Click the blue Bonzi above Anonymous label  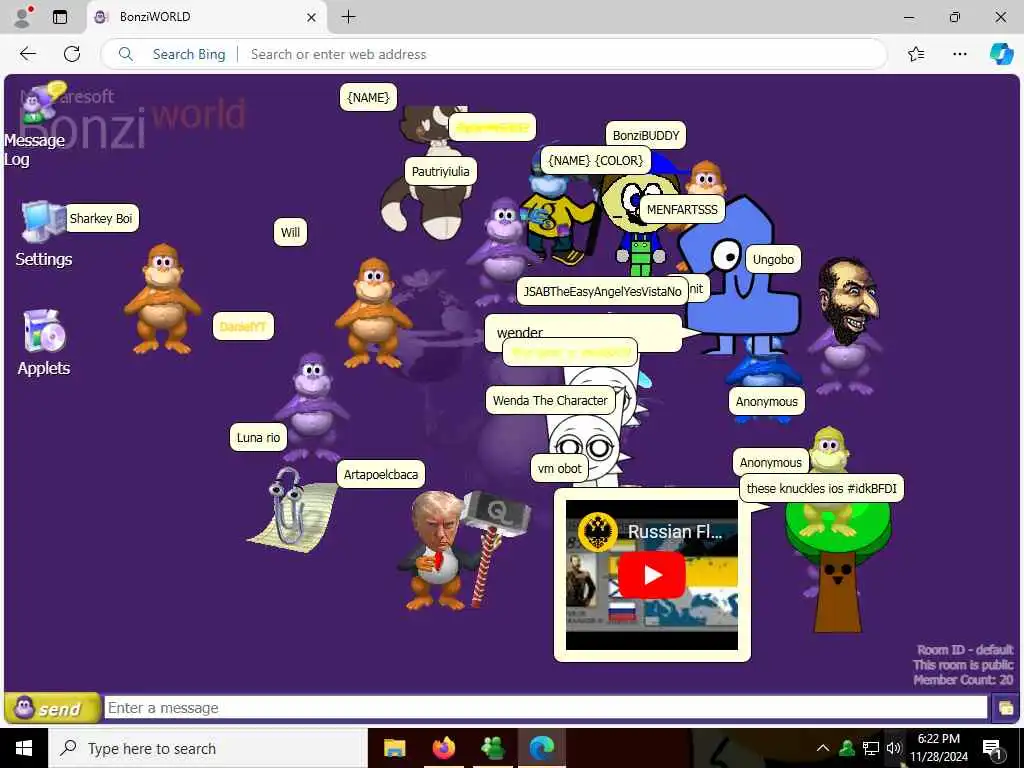click(763, 371)
